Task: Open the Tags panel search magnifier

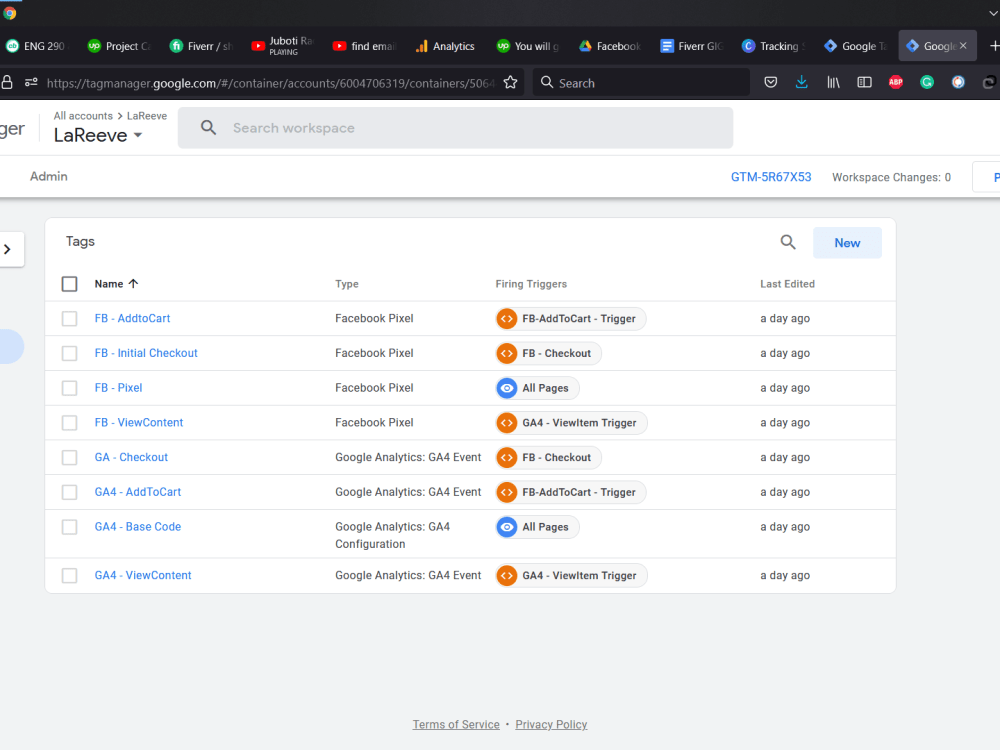Action: pyautogui.click(x=787, y=242)
